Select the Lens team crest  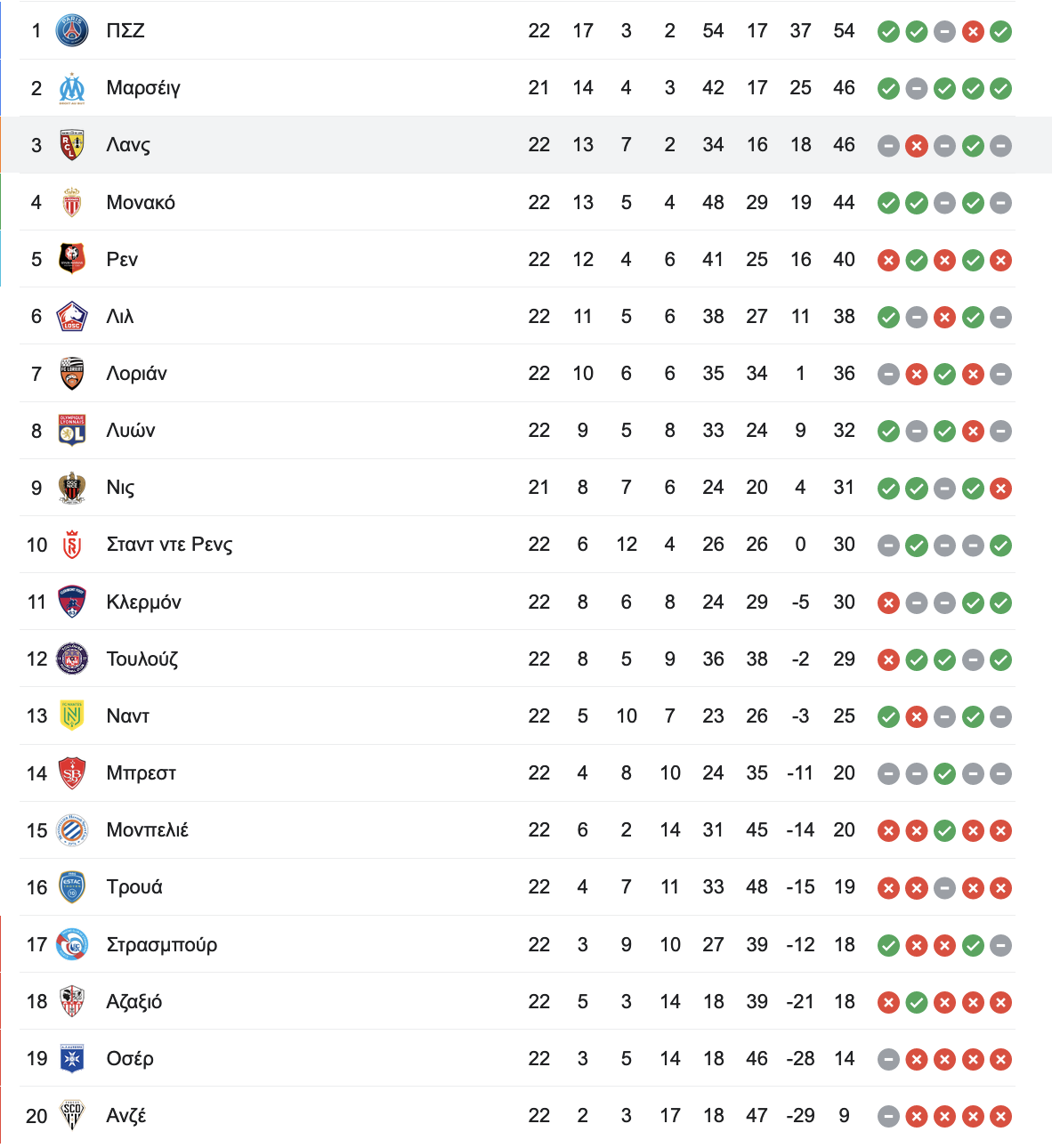72,145
